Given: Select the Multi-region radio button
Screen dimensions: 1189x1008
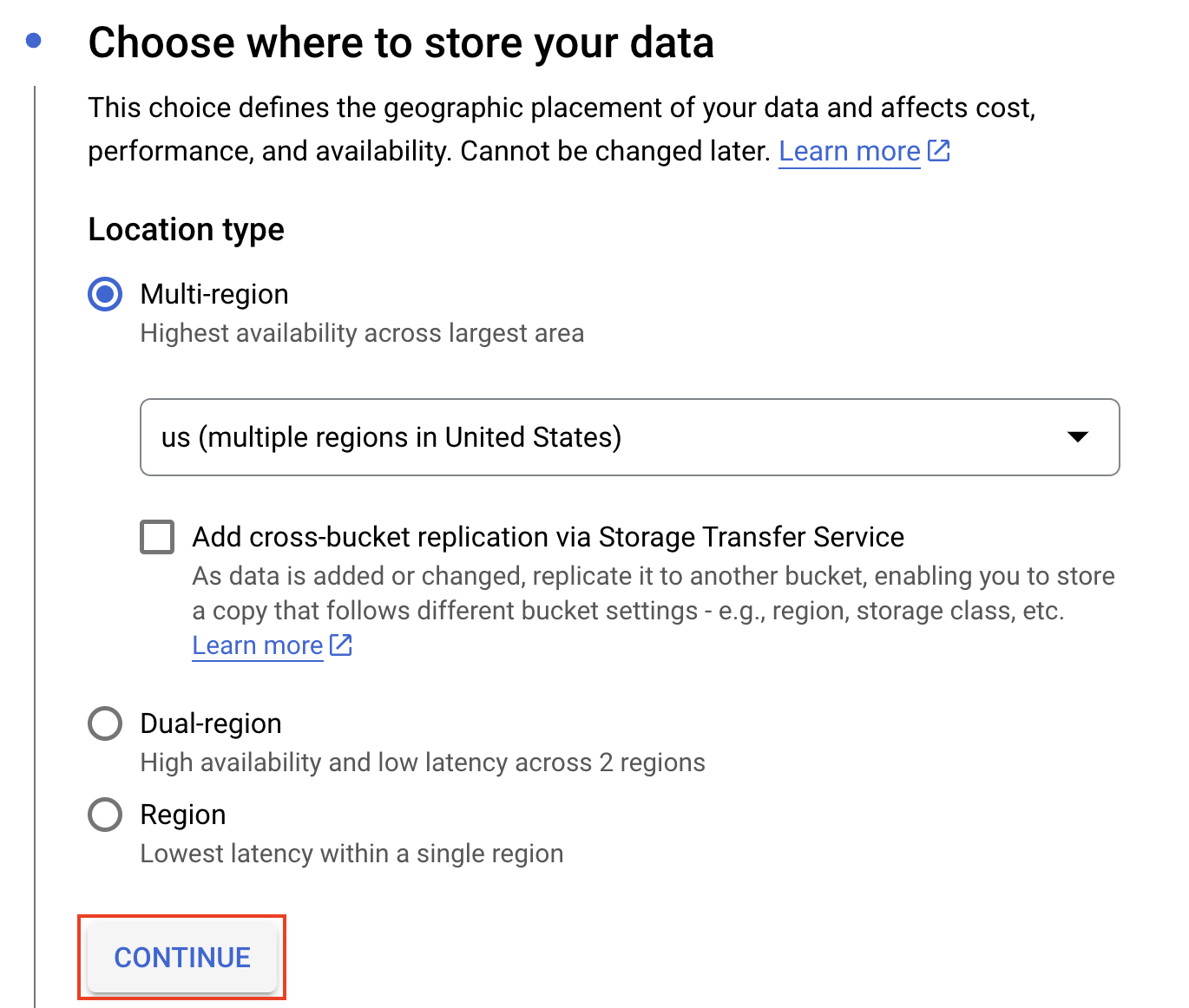Looking at the screenshot, I should click(x=104, y=294).
